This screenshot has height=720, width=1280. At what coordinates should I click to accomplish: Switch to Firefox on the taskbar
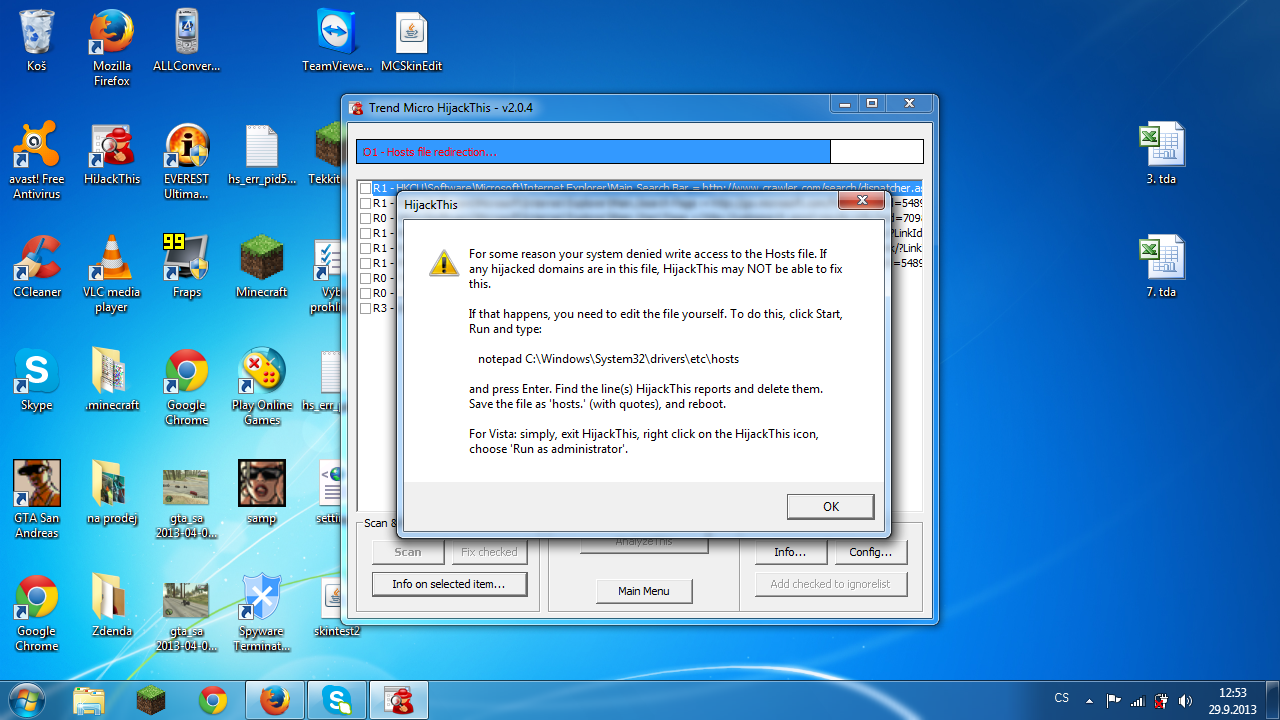point(275,700)
